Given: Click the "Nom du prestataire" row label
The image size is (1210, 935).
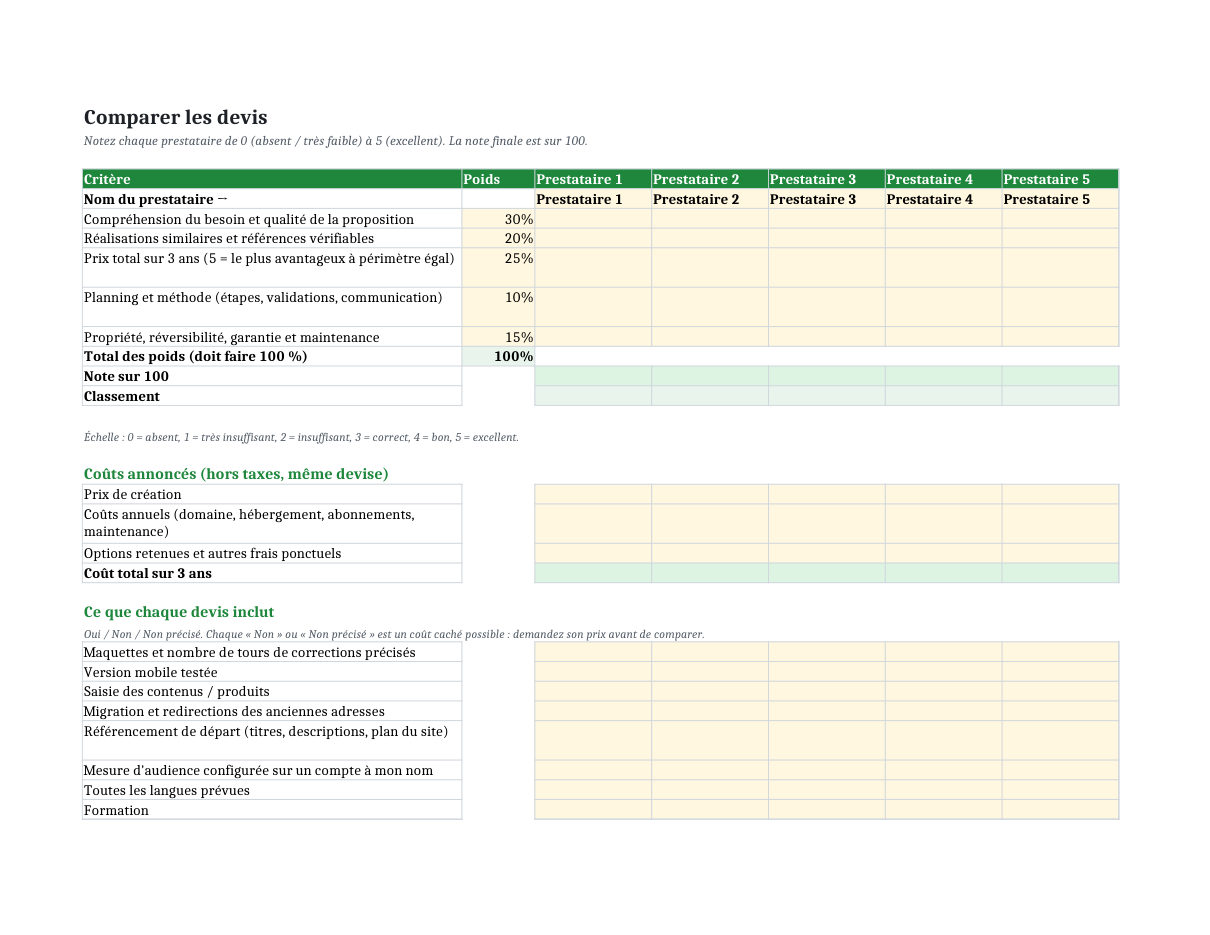Looking at the screenshot, I should (272, 199).
